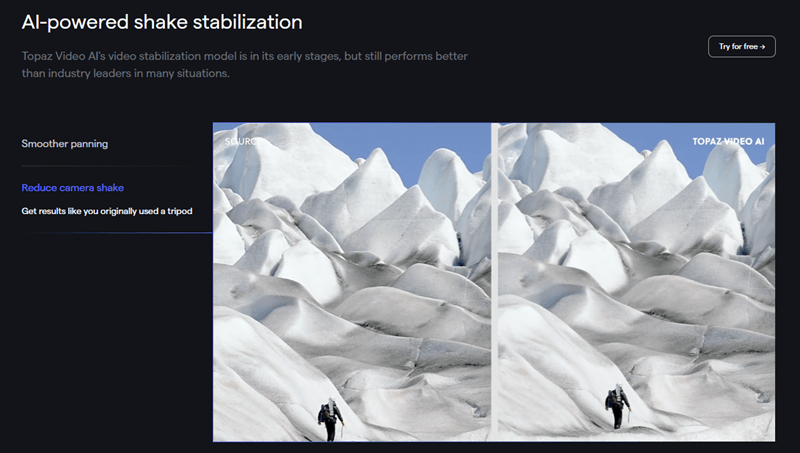Click the AI-powered shake stabilization heading
800x453 pixels.
pyautogui.click(x=162, y=22)
